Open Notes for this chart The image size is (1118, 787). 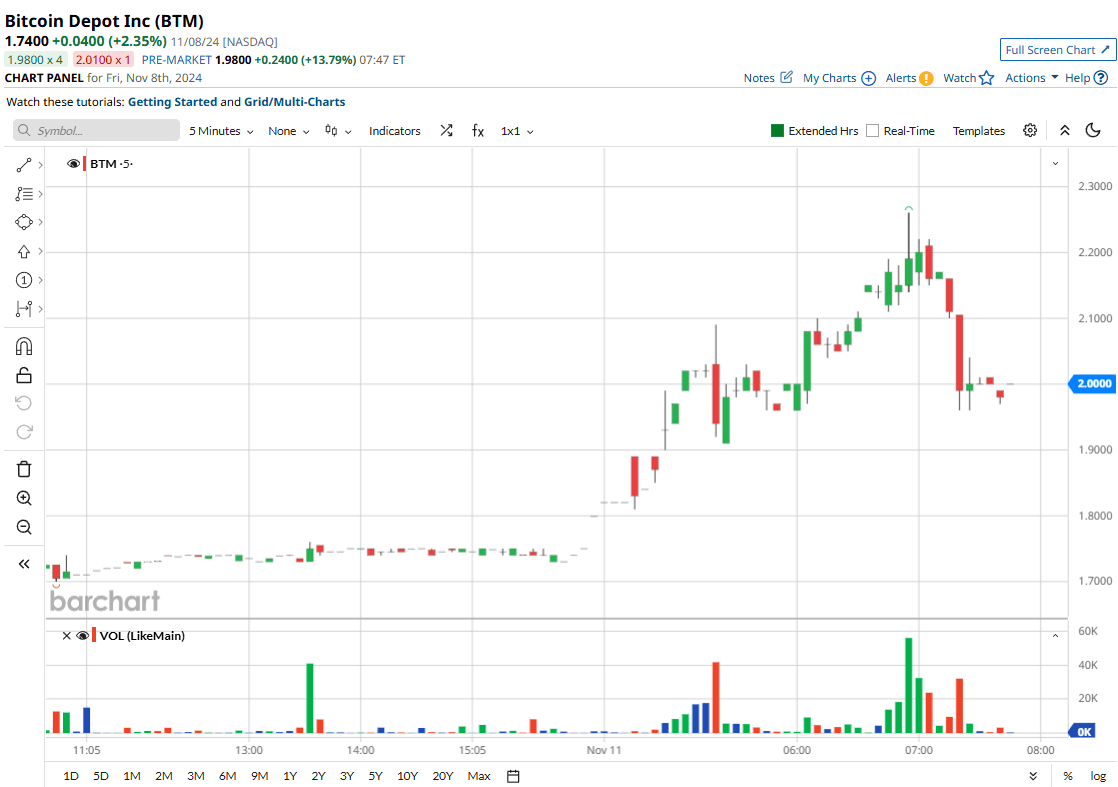click(x=768, y=78)
